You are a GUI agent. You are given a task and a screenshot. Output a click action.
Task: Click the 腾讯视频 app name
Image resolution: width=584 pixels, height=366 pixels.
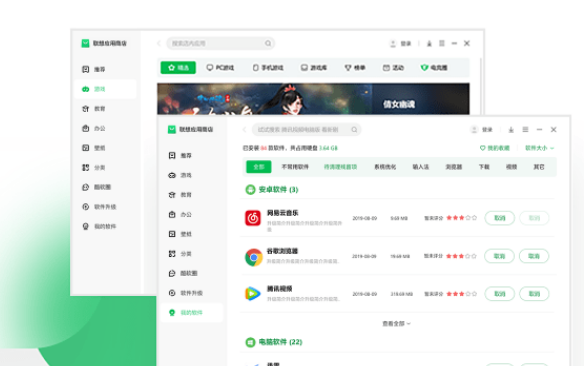(x=279, y=289)
